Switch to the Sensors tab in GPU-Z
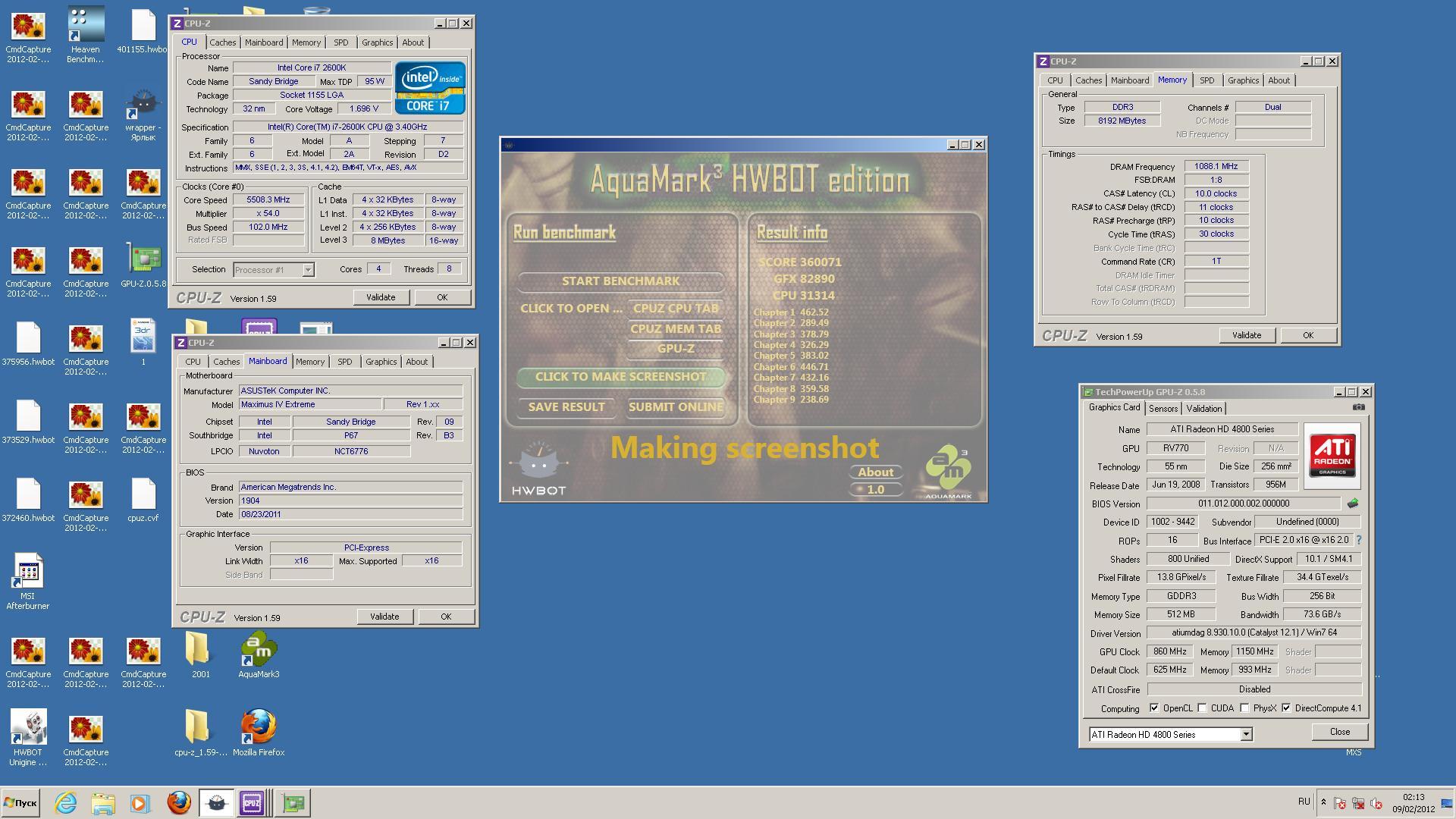This screenshot has height=819, width=1456. [1163, 408]
